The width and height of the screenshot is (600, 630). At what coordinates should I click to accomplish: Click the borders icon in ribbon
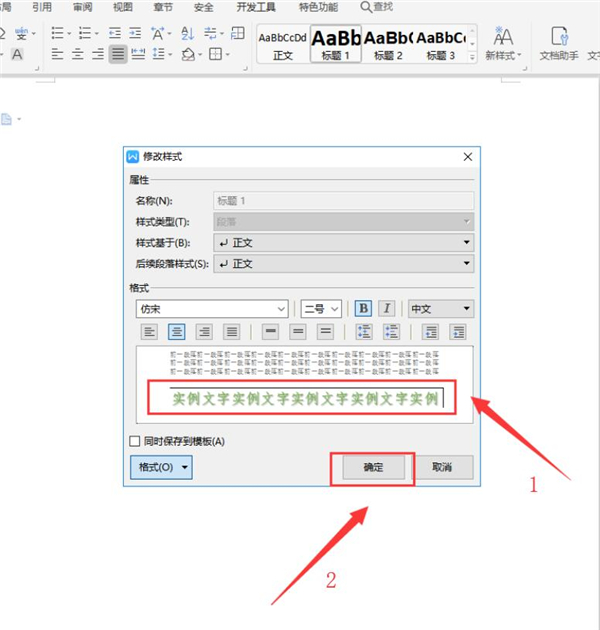click(x=216, y=54)
